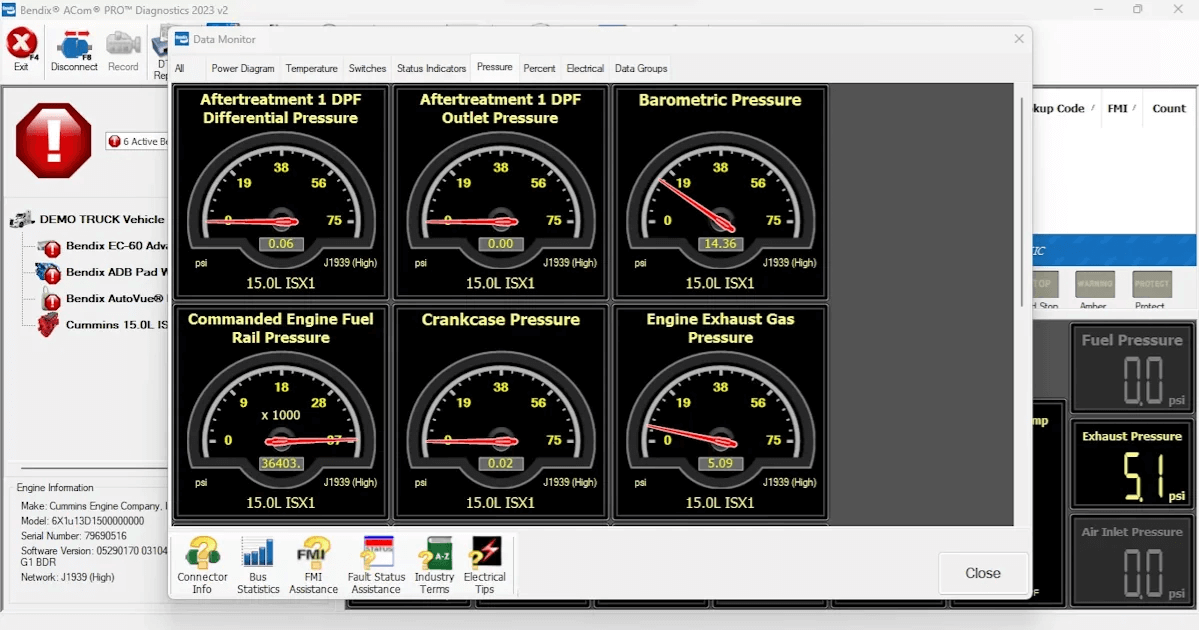
Task: Open the Status Indicators tab
Action: [431, 69]
